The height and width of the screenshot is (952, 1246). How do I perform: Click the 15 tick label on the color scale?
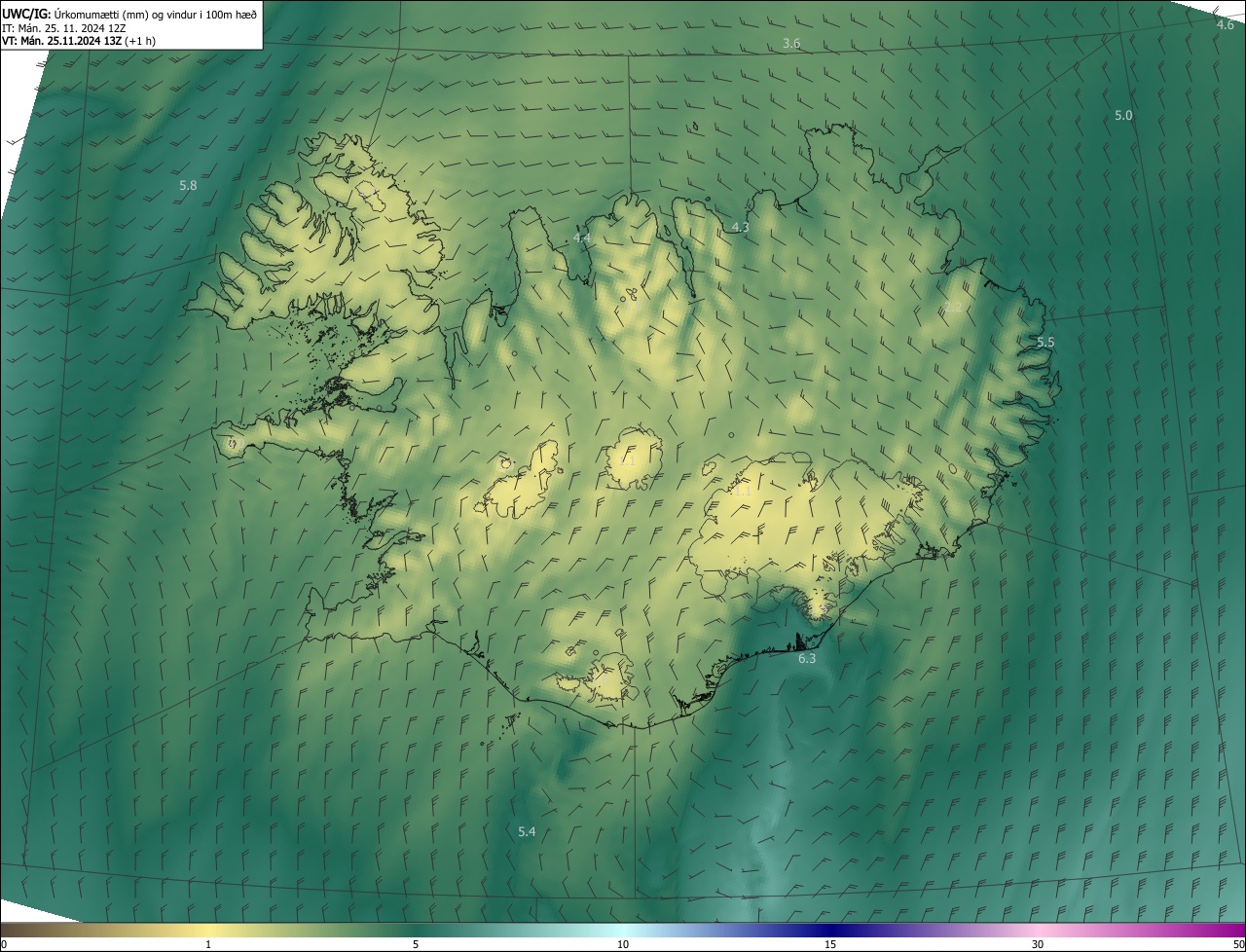pyautogui.click(x=830, y=944)
